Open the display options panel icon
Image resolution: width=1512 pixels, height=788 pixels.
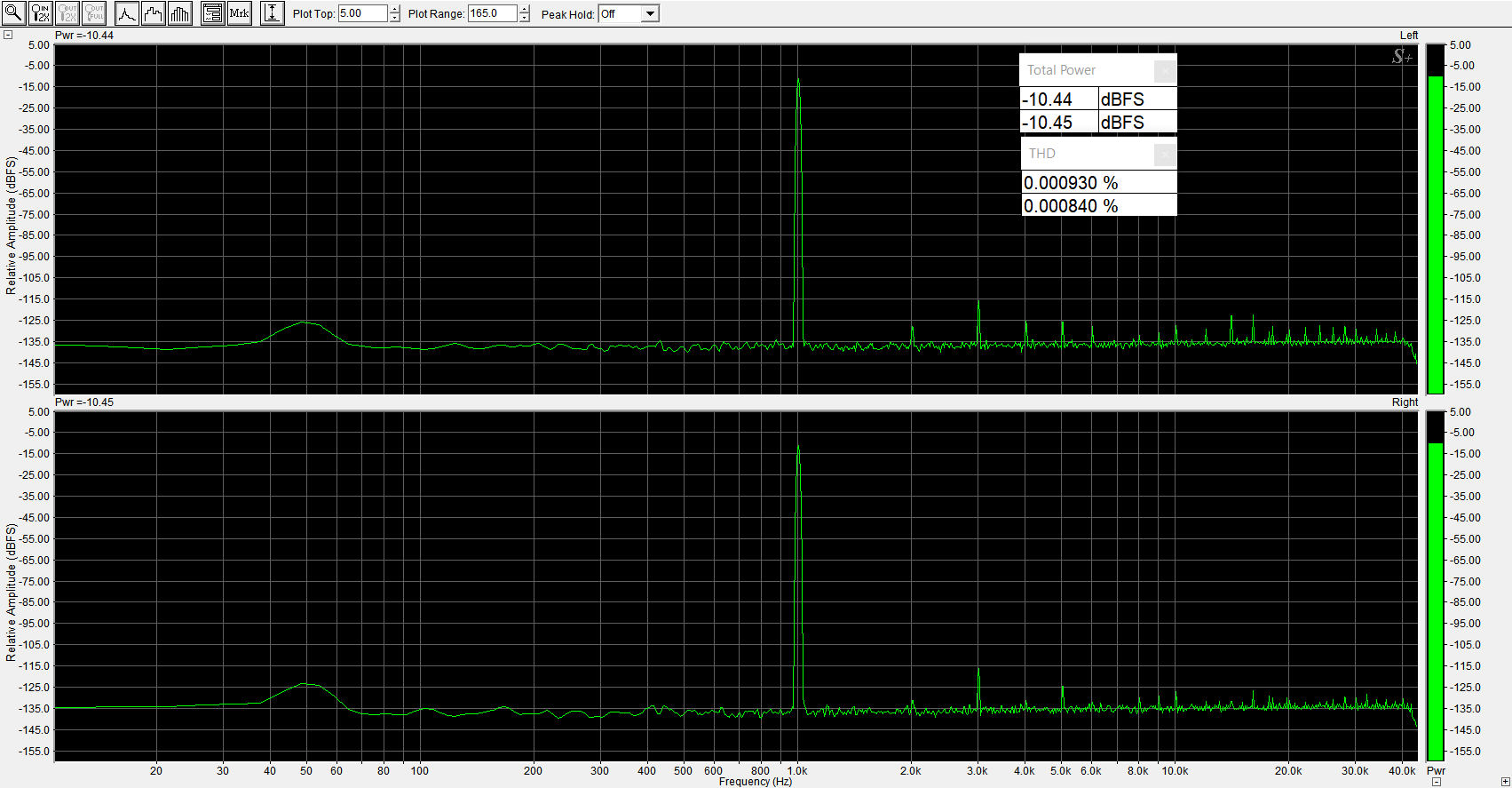coord(212,13)
